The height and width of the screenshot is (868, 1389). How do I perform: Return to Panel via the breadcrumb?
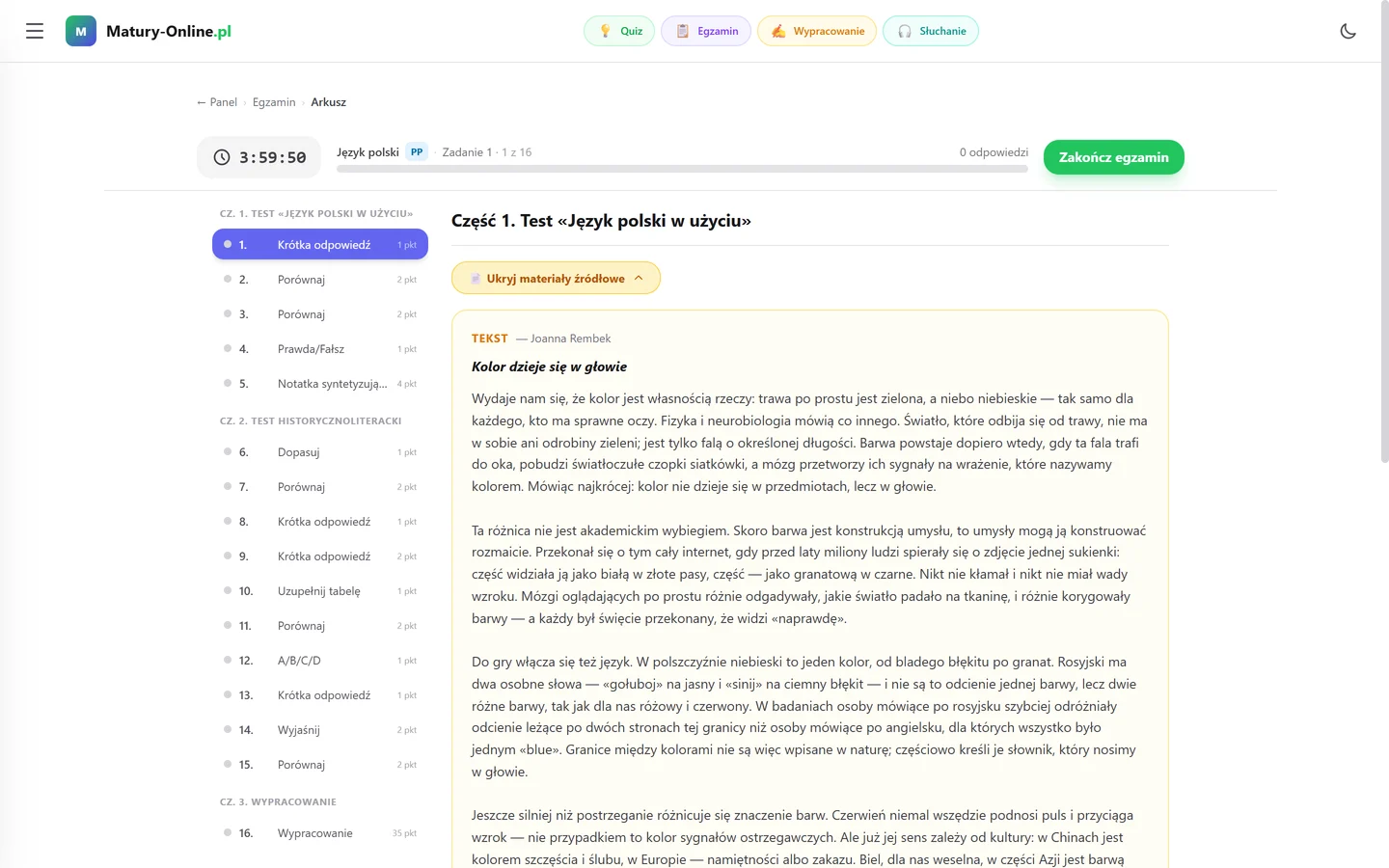click(x=217, y=102)
